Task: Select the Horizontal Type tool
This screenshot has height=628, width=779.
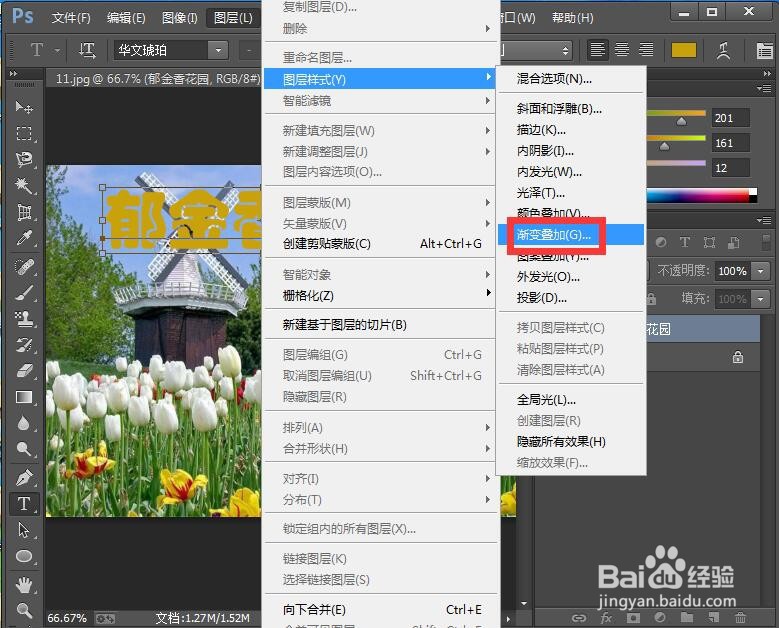Action: point(24,504)
